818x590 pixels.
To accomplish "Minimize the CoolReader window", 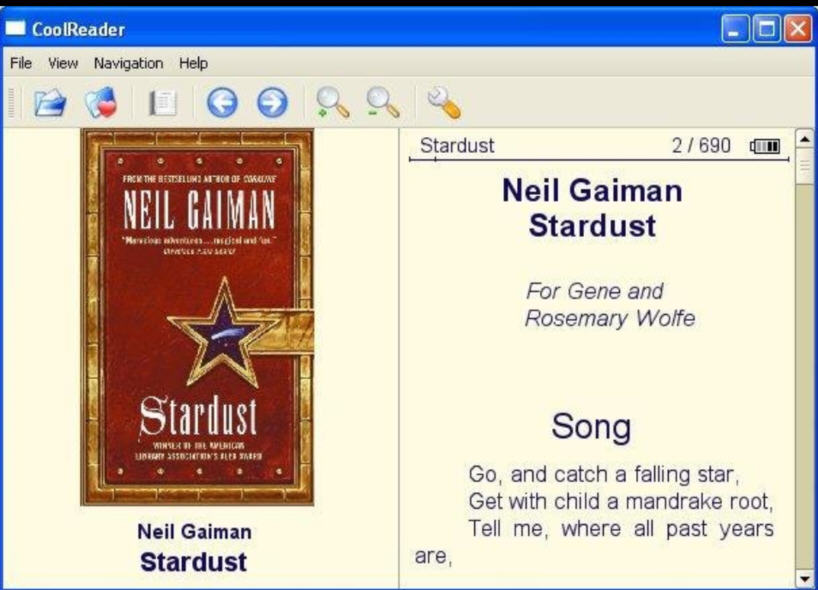I will (x=735, y=29).
